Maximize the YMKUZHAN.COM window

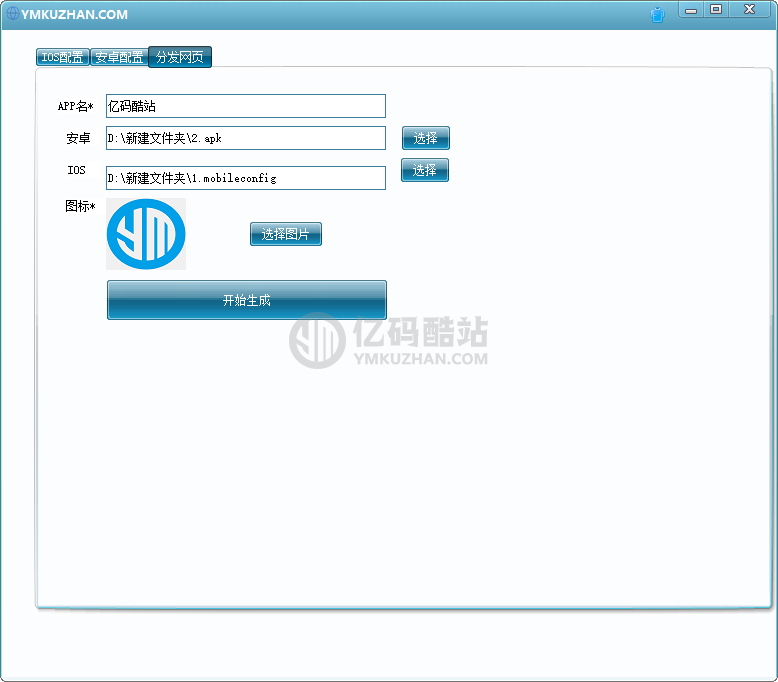[x=715, y=9]
